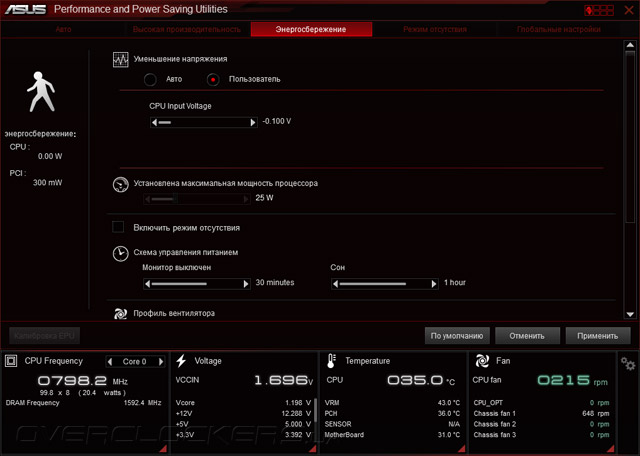Select next core after Core 0
Viewport: 640px width, 456px height.
[x=161, y=362]
